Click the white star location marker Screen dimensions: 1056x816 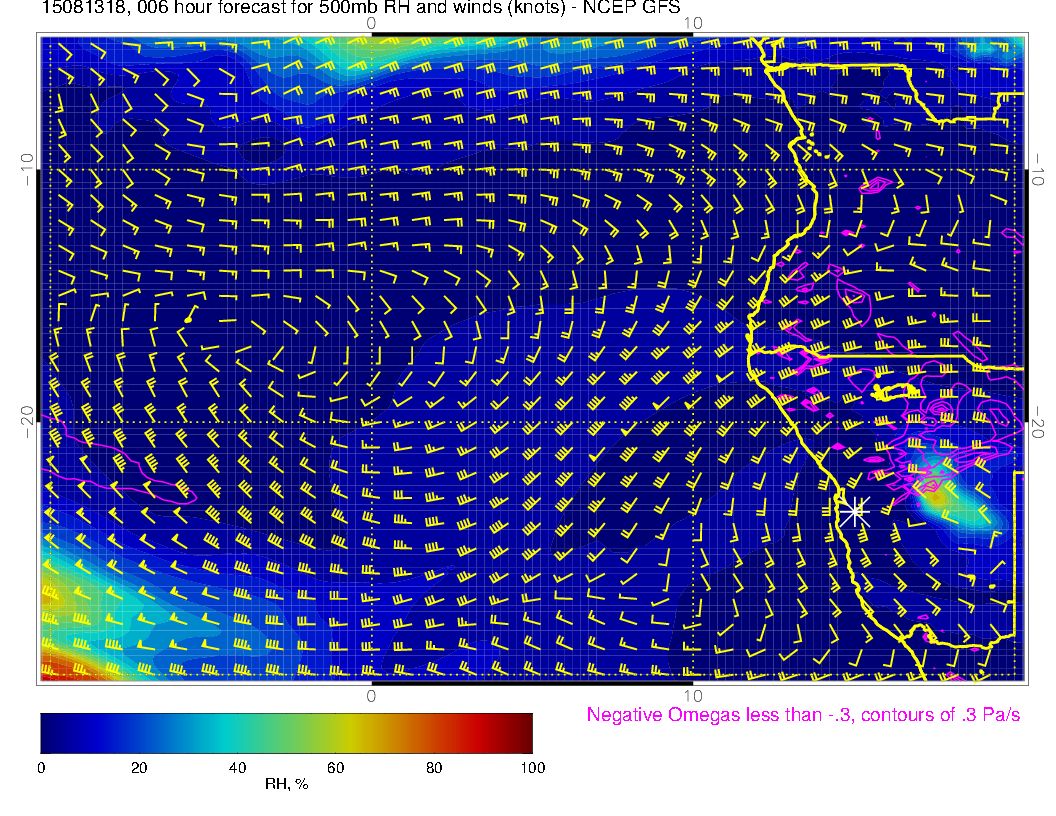tap(855, 512)
